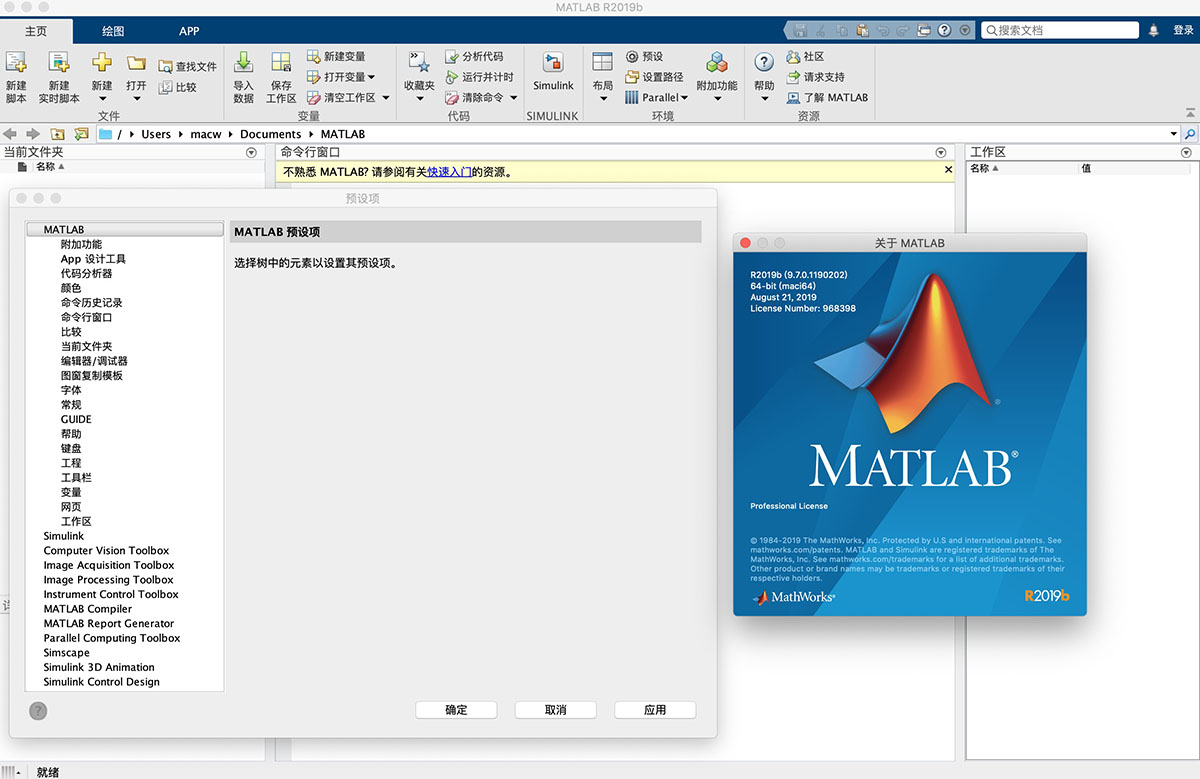Open the 命令行窗口 panel actions menu arrow
This screenshot has height=779, width=1200.
coord(940,152)
